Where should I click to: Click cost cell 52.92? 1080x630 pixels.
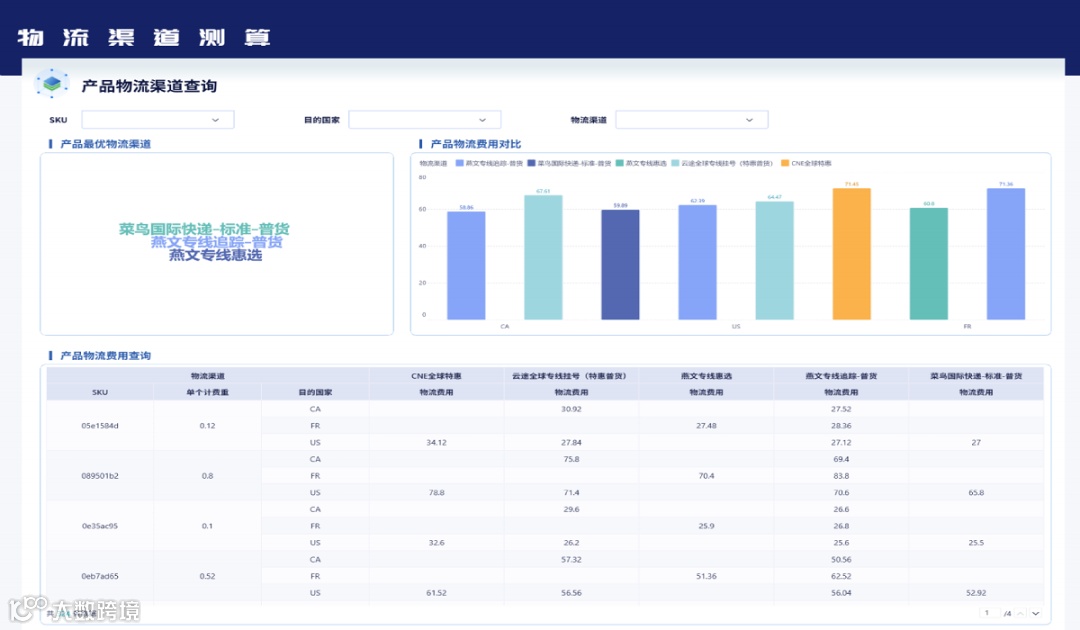977,593
